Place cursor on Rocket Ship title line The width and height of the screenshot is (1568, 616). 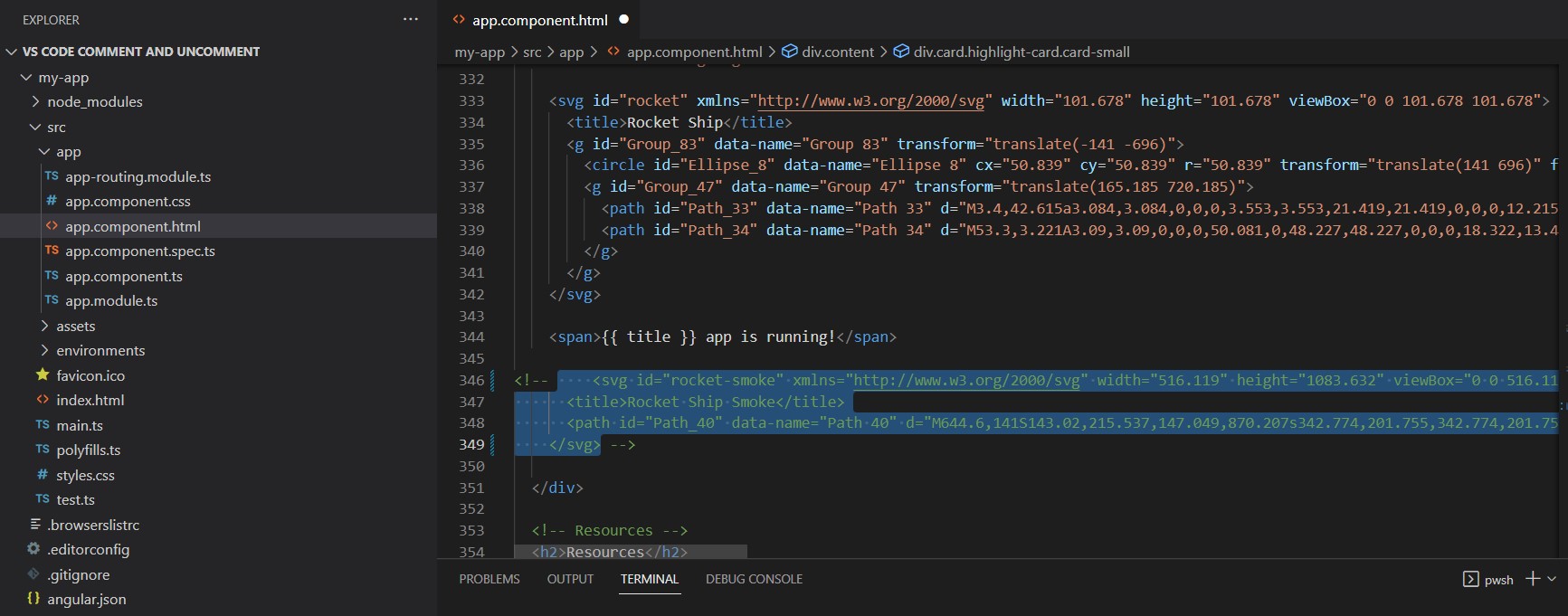pyautogui.click(x=679, y=122)
